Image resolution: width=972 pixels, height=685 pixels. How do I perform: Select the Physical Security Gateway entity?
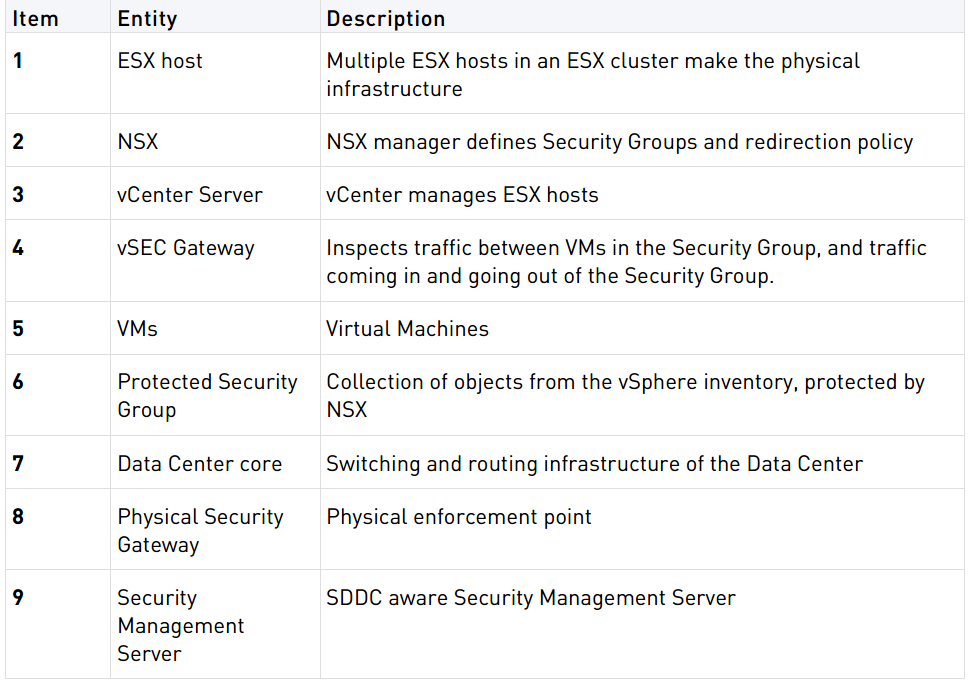[x=200, y=531]
